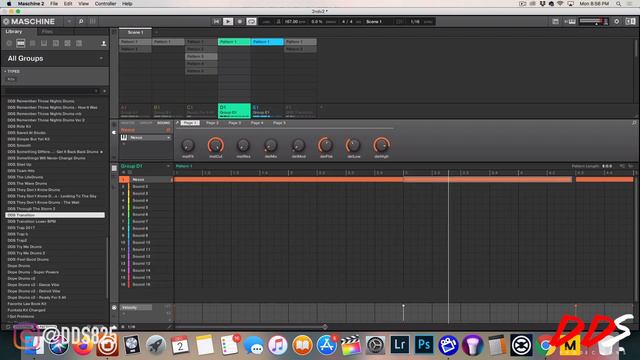Image resolution: width=640 pixels, height=360 pixels.
Task: Toggle the Loop button in transport
Action: tap(251, 22)
